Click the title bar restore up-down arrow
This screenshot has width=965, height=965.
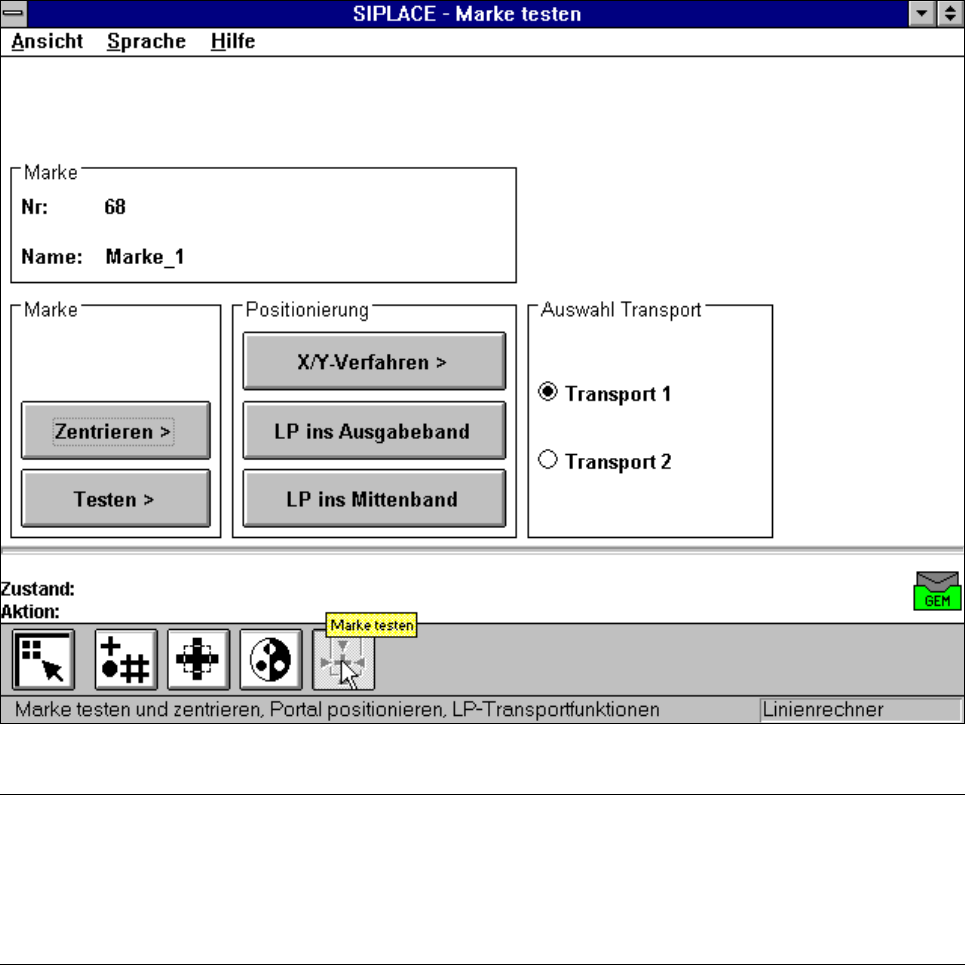(951, 13)
